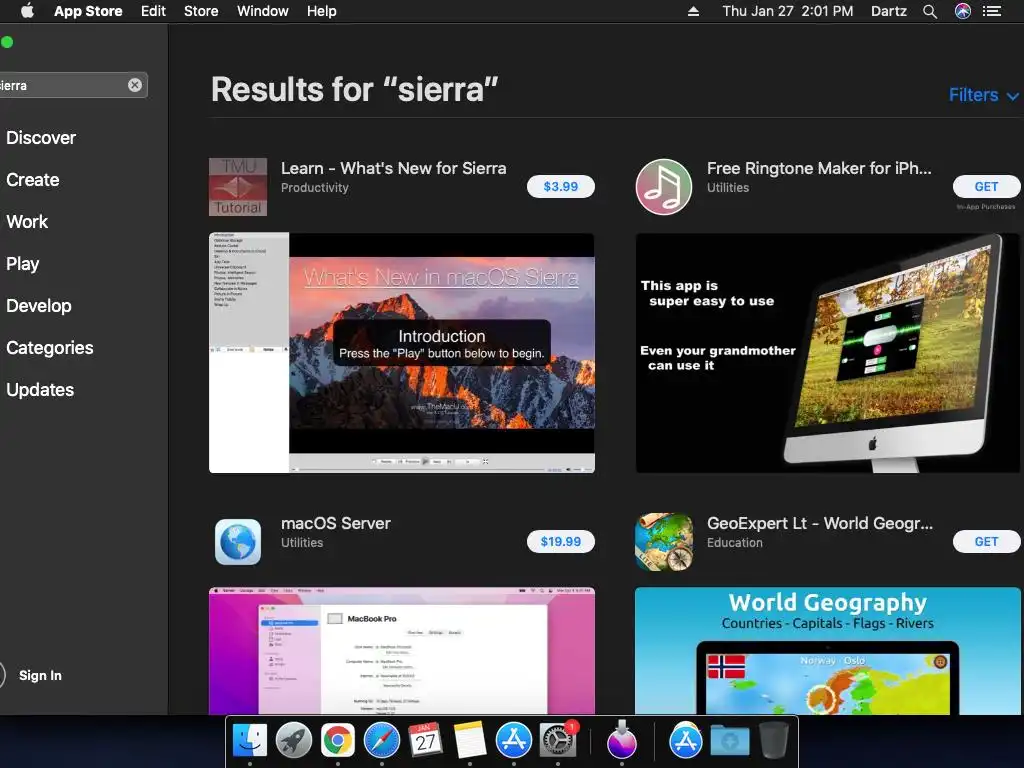Click the eject icon in the menu bar
The width and height of the screenshot is (1024, 768).
[694, 11]
